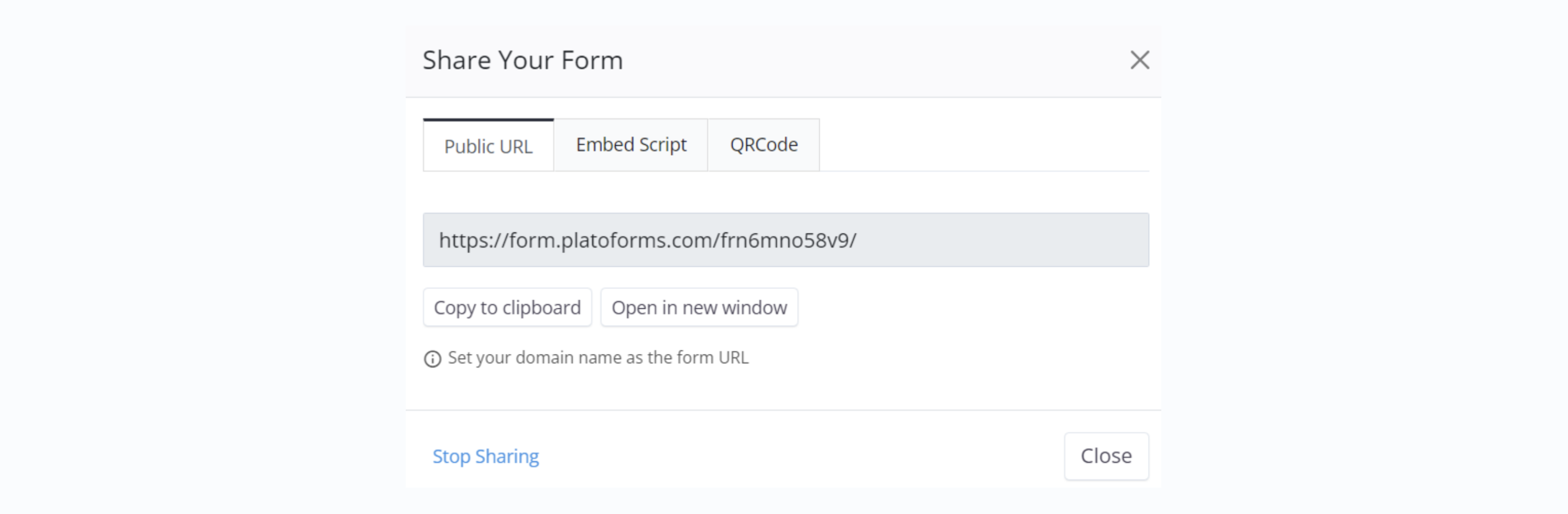Open the Embed Script tab
The image size is (1568, 514).
coord(631,145)
